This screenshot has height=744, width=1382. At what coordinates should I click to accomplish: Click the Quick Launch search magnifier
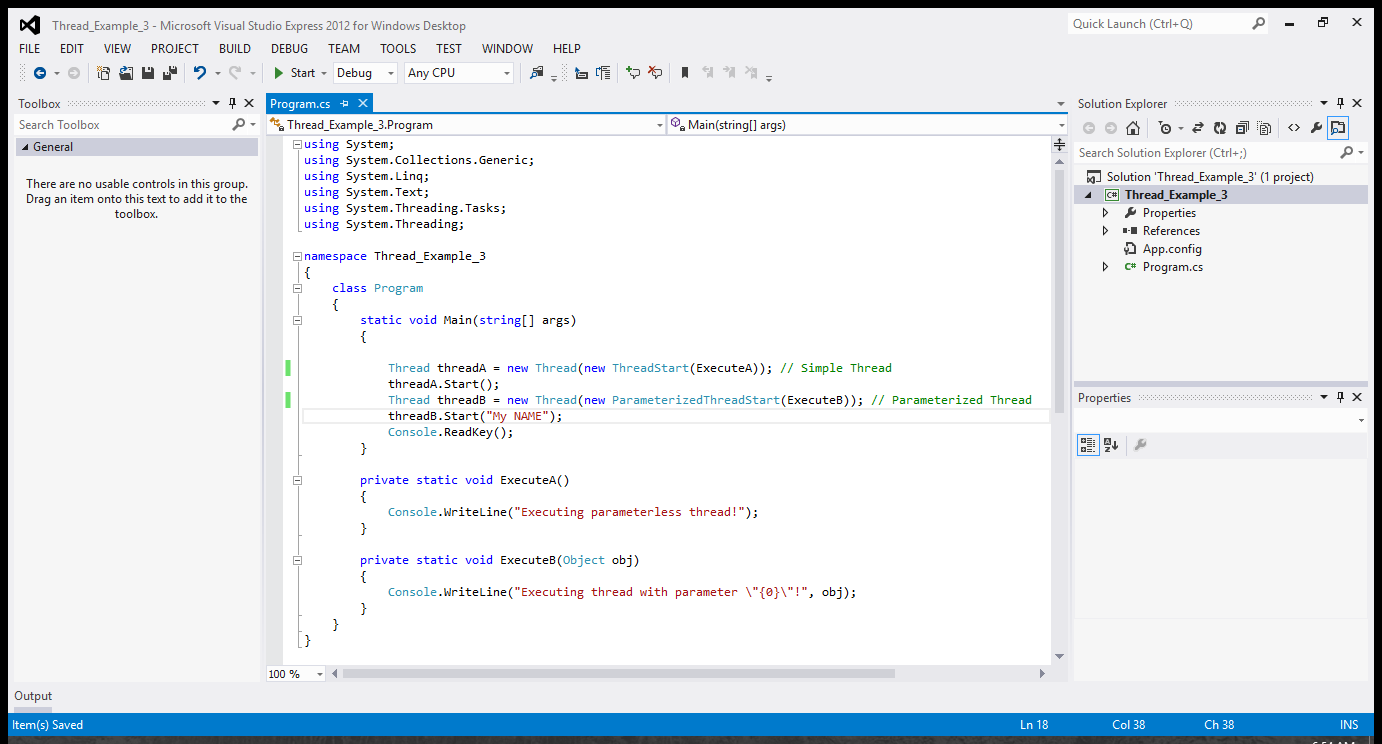pos(1259,24)
